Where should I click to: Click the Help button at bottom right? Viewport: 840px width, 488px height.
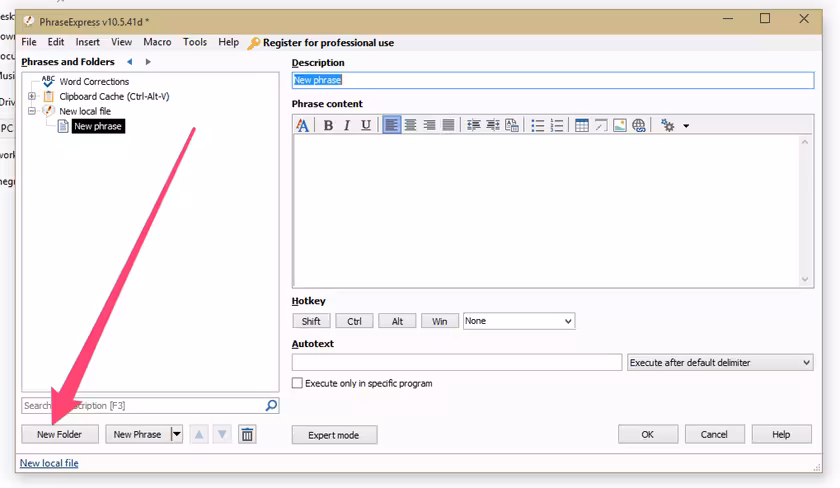pyautogui.click(x=781, y=434)
